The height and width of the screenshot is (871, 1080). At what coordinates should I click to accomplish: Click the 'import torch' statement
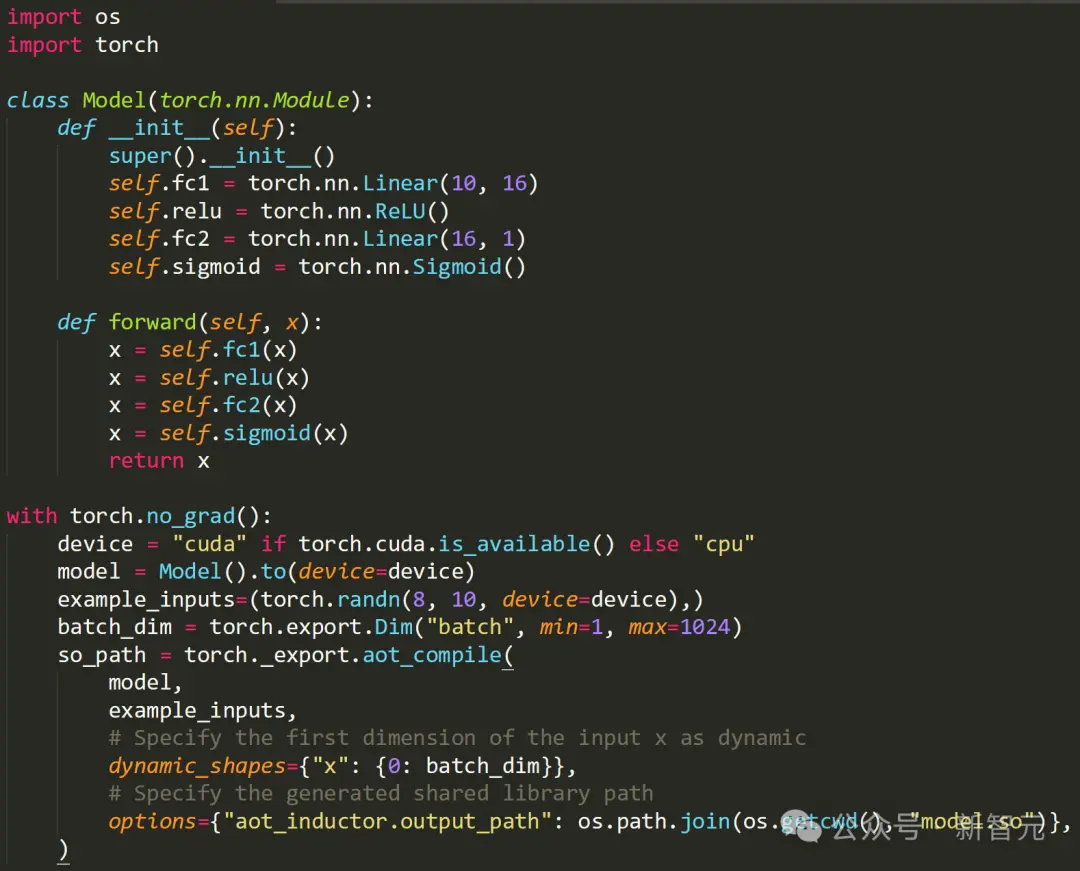82,45
